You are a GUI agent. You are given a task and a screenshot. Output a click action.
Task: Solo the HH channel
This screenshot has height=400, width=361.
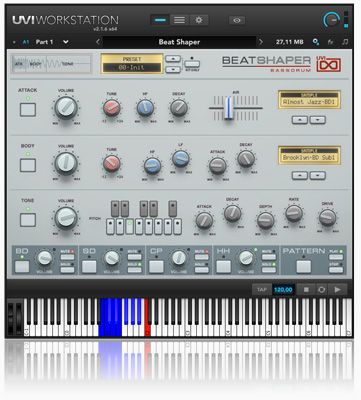click(x=269, y=270)
